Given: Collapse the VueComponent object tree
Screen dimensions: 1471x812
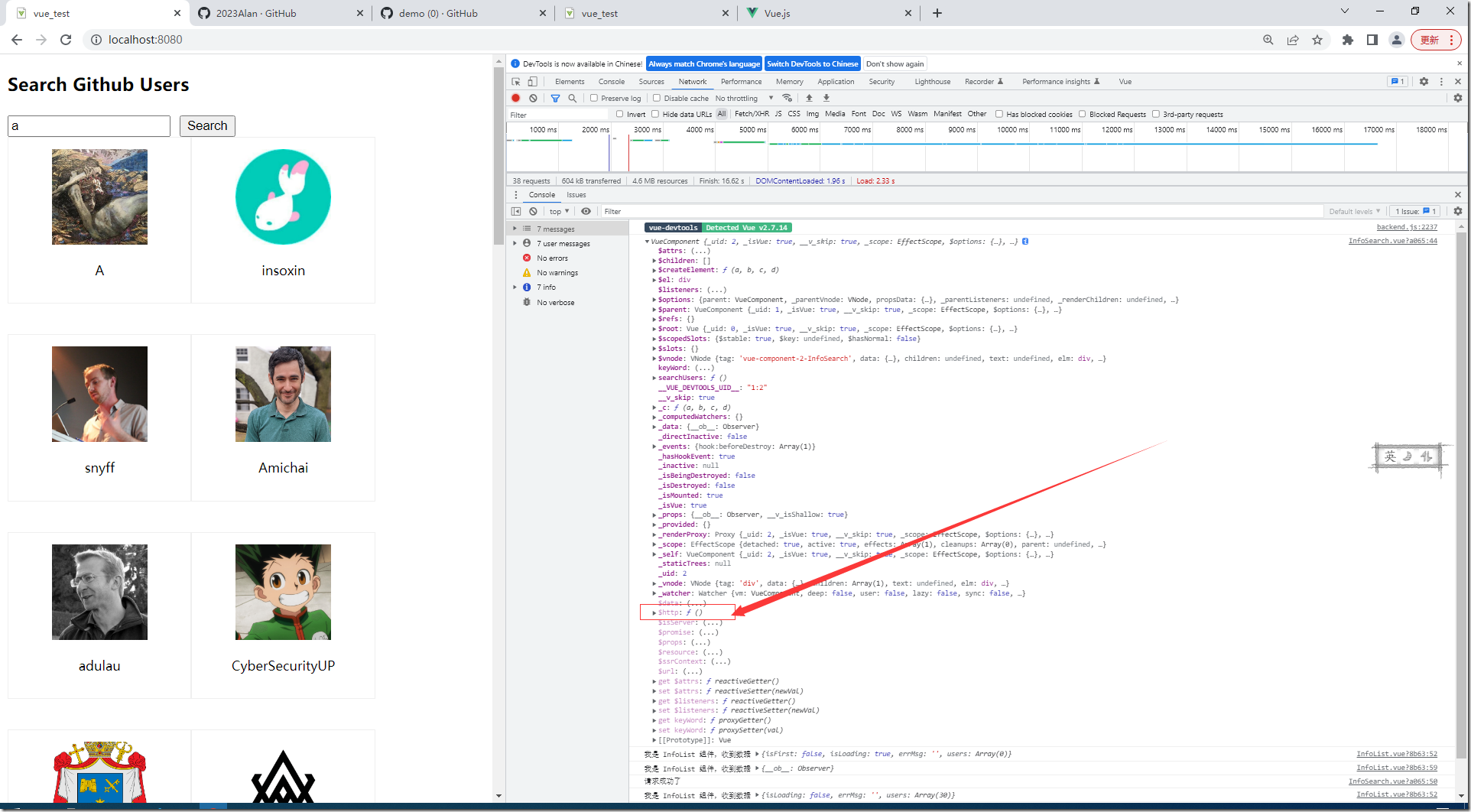Looking at the screenshot, I should pos(647,242).
